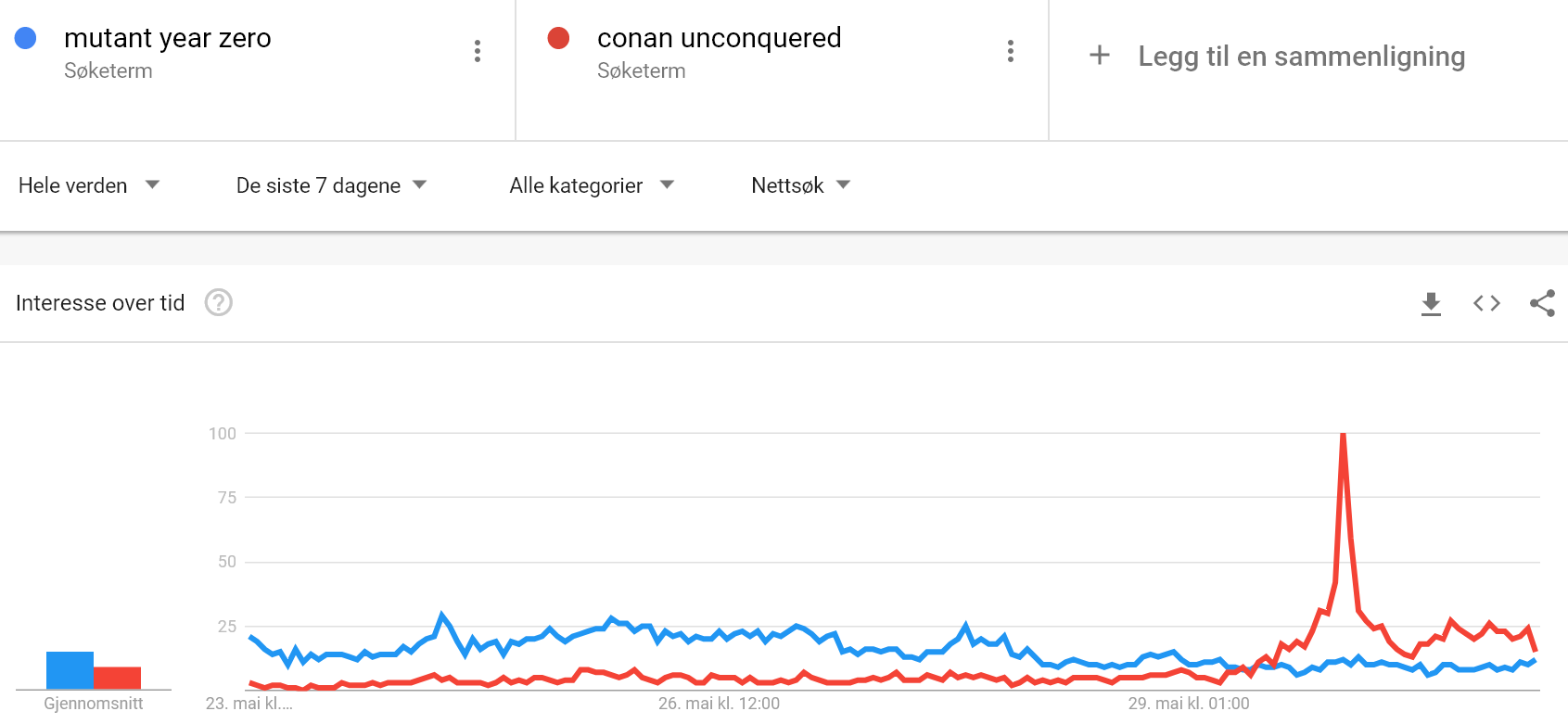Screen dimensions: 1568x724
Task: Click Legg til en sammenligning
Action: pos(1302,56)
